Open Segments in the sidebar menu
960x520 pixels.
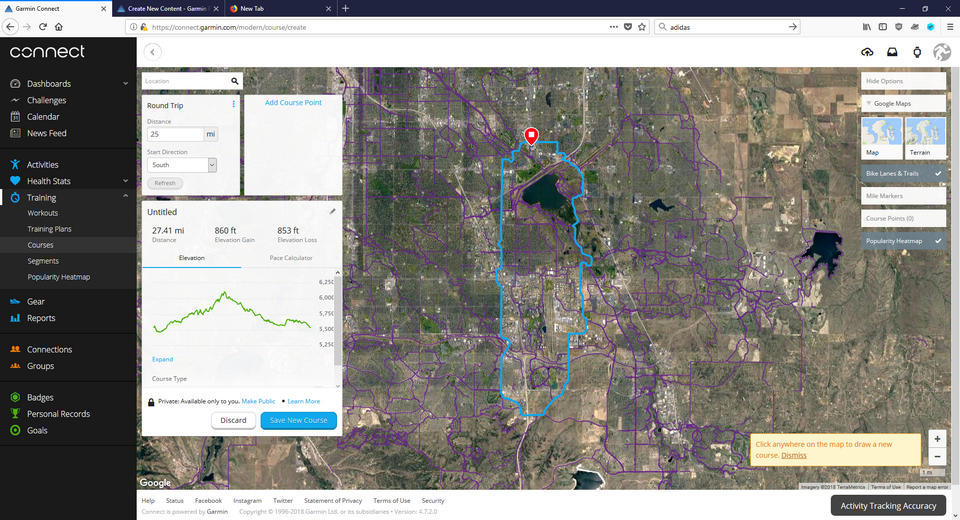(x=43, y=261)
